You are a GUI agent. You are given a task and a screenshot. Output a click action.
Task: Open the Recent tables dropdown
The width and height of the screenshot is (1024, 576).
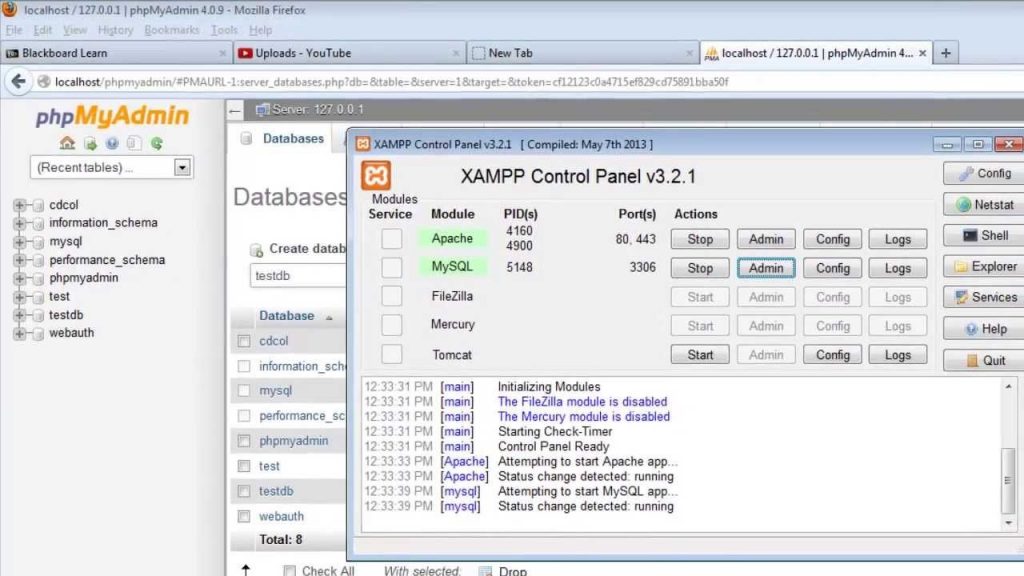click(111, 168)
